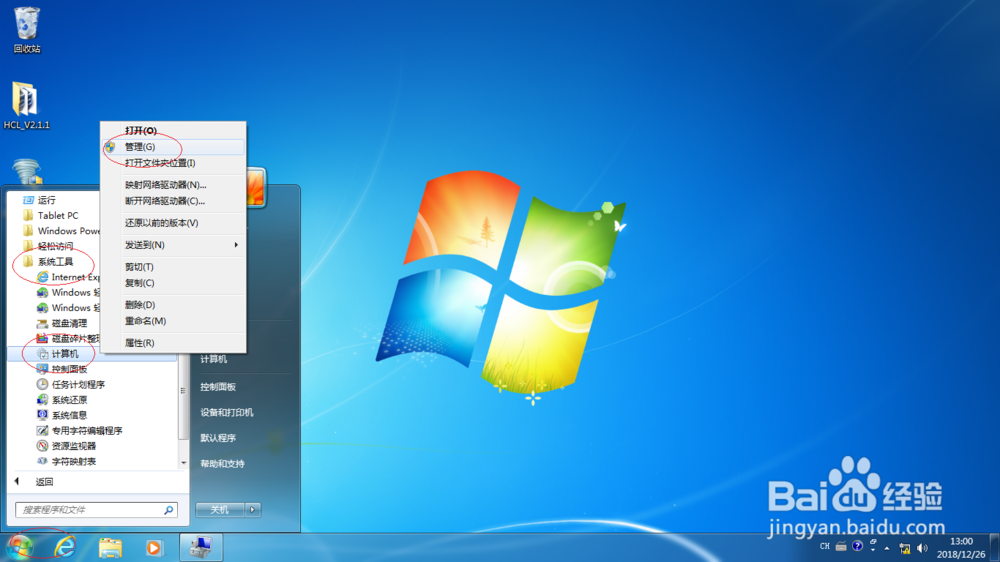Screen dimensions: 1000x562
Task: Click the computer program icon on taskbar
Action: (x=201, y=547)
